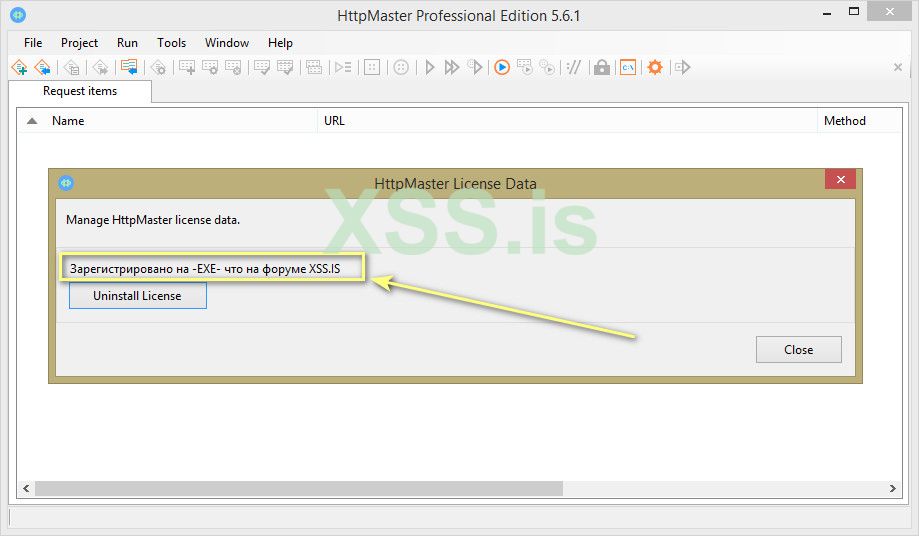919x536 pixels.
Task: Click the registered-to license text line
Action: [x=205, y=269]
